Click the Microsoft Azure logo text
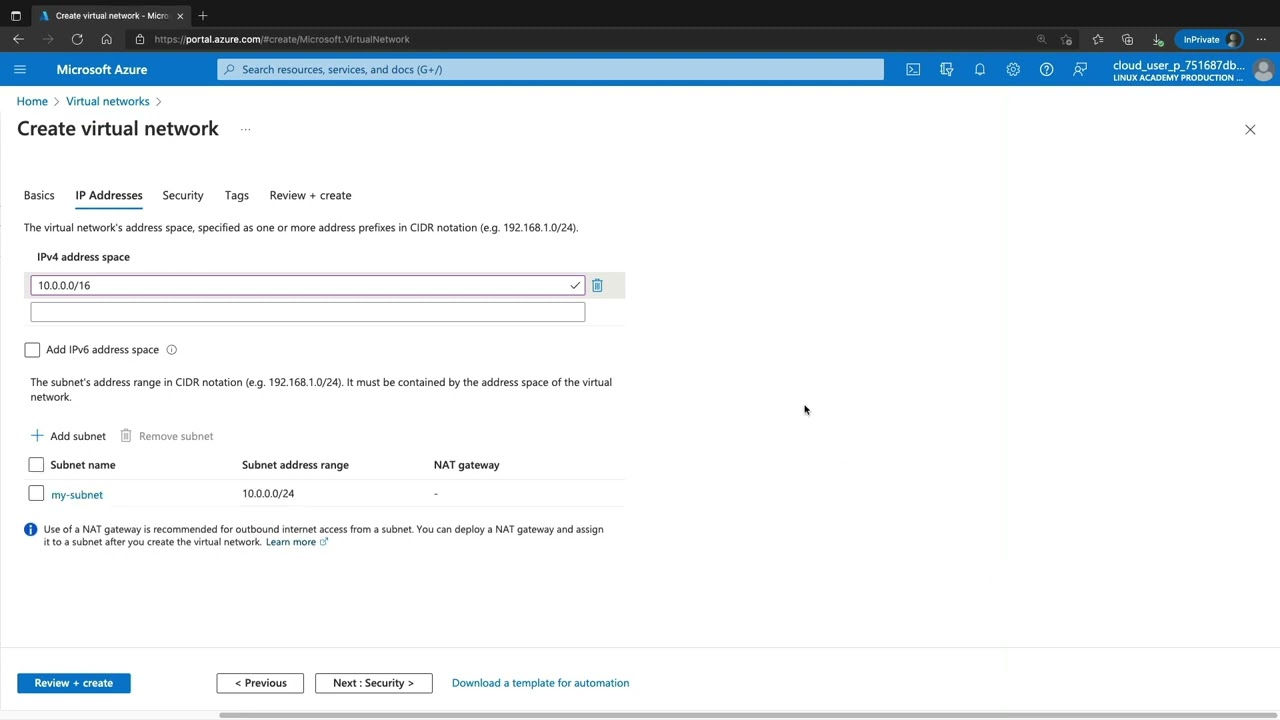The height and width of the screenshot is (720, 1280). tap(102, 69)
